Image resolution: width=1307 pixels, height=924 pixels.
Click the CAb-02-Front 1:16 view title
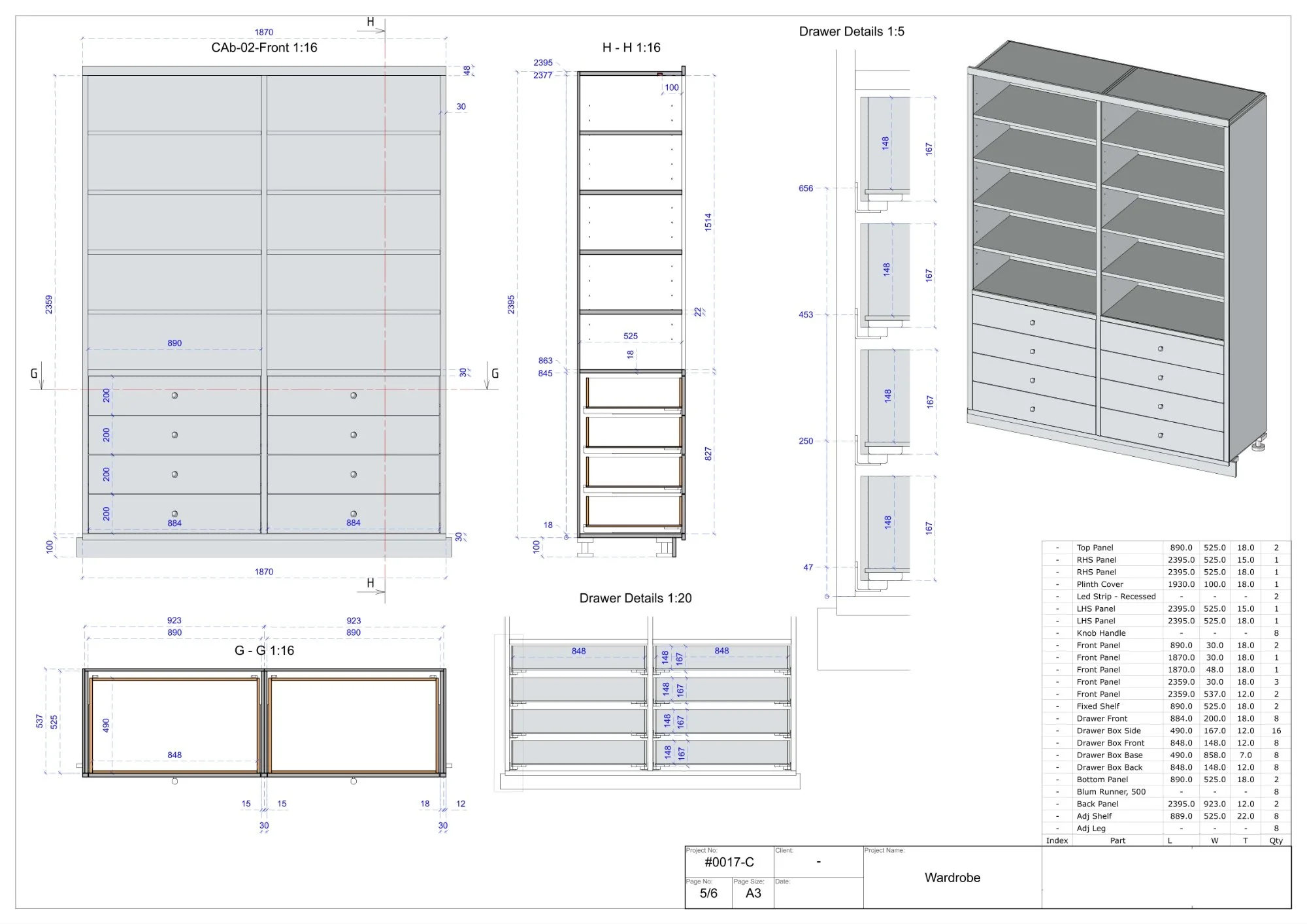point(264,48)
